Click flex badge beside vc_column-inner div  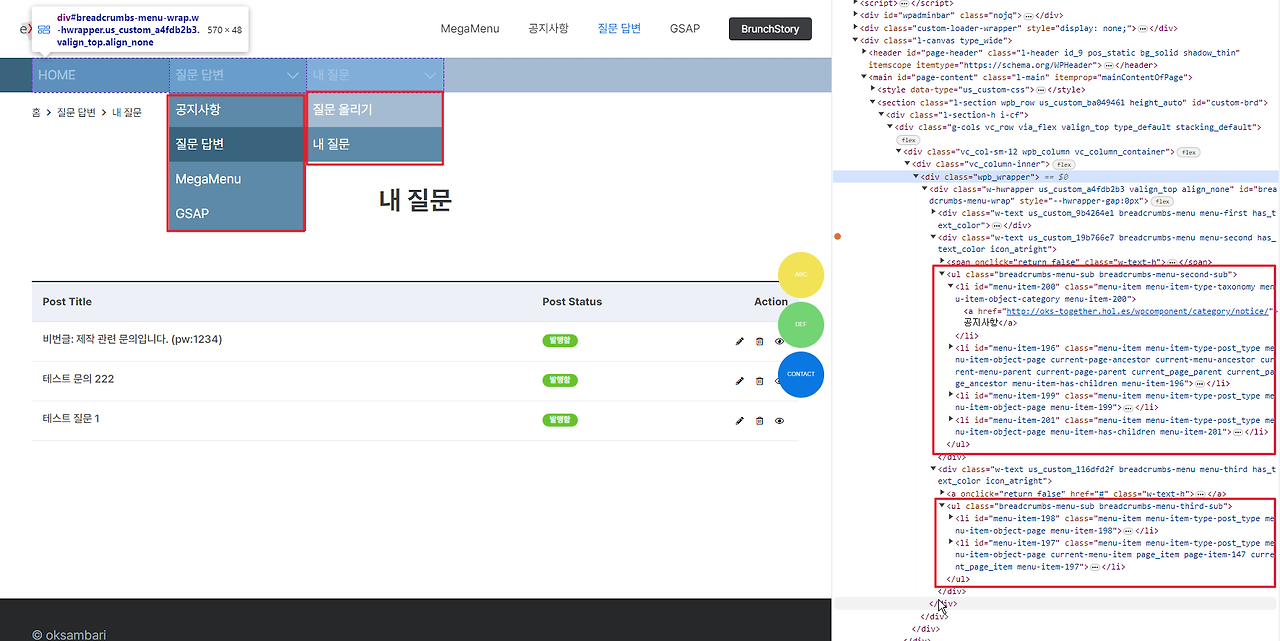[1063, 164]
